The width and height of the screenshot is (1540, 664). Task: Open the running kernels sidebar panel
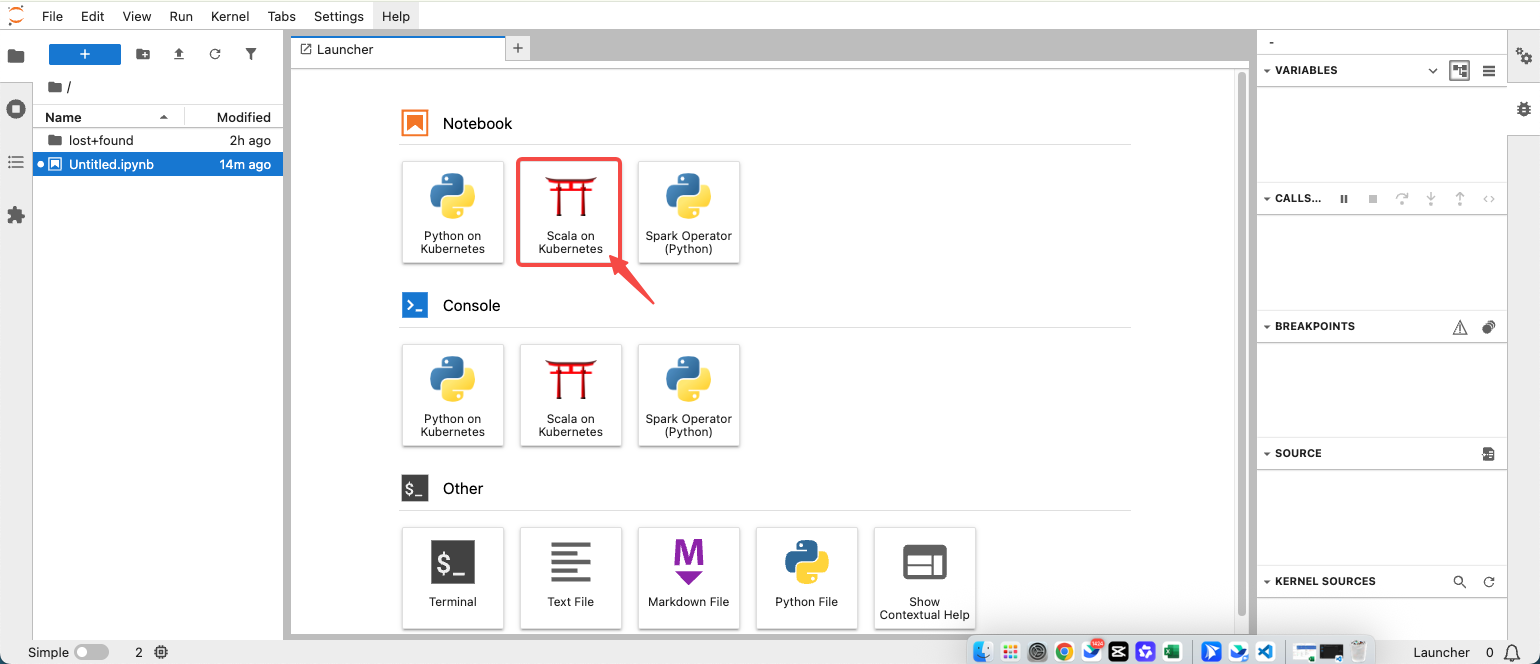coord(16,109)
